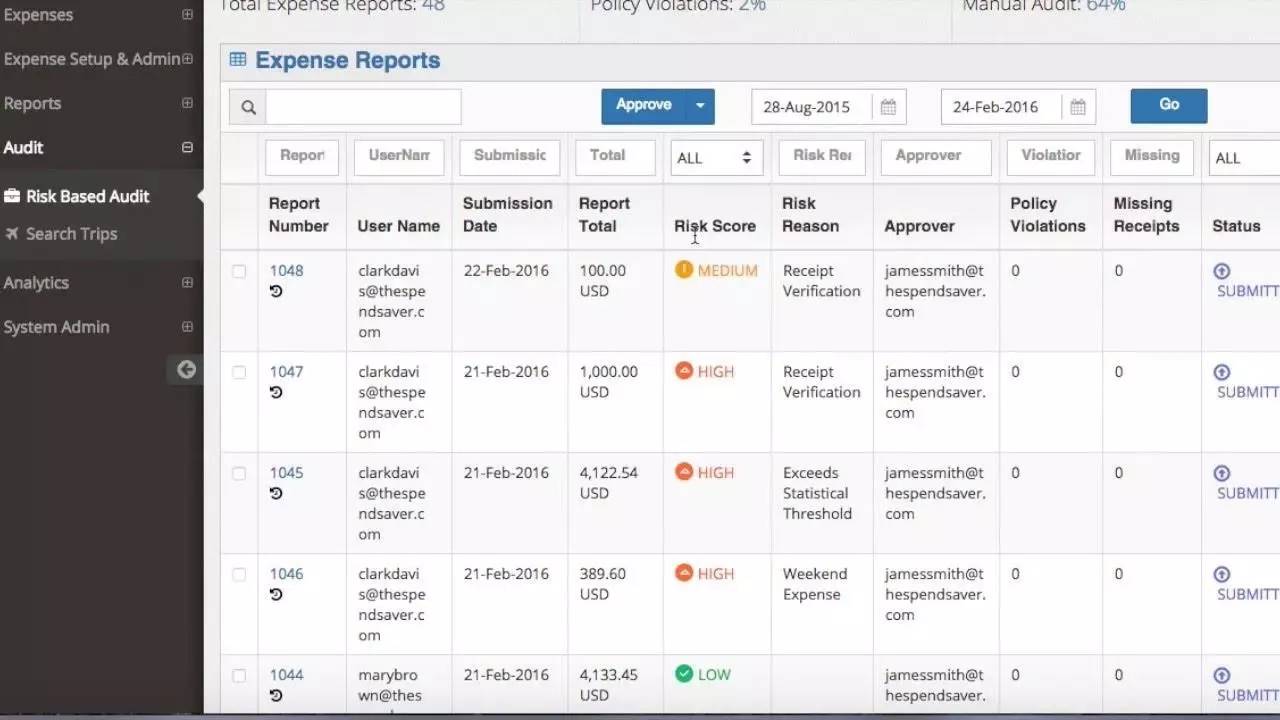Collapse the sidebar with the left arrow icon
The height and width of the screenshot is (720, 1280).
pyautogui.click(x=186, y=370)
